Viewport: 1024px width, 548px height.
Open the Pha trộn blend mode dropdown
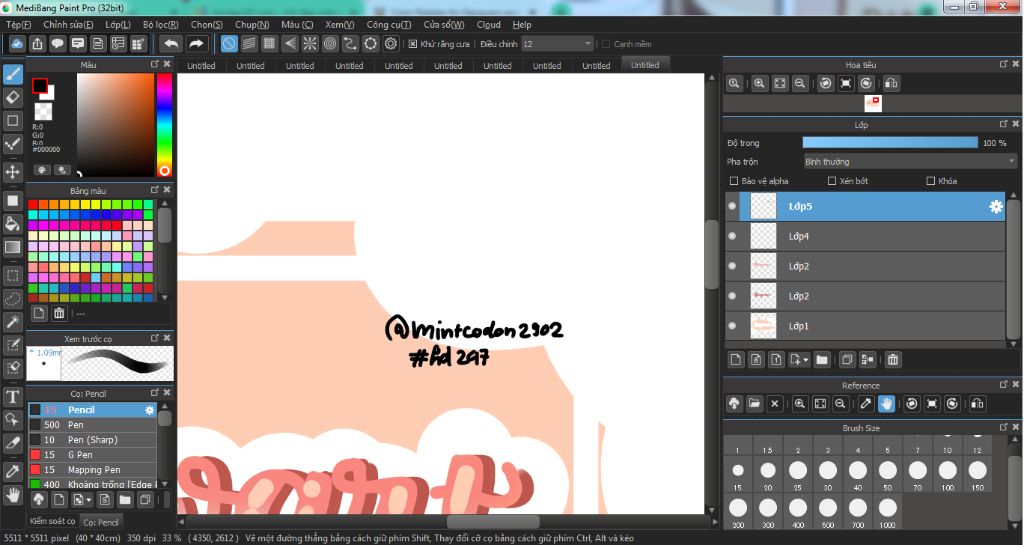(910, 161)
